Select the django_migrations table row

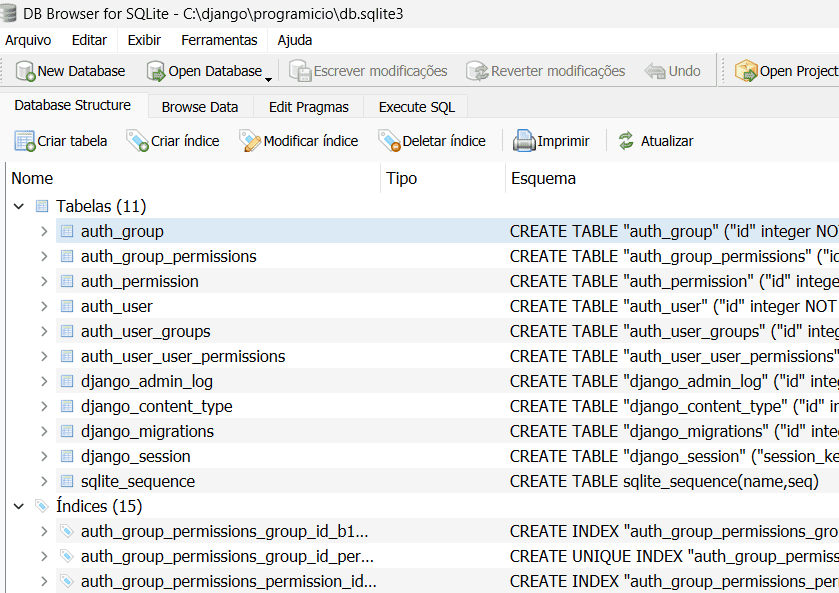pyautogui.click(x=147, y=431)
